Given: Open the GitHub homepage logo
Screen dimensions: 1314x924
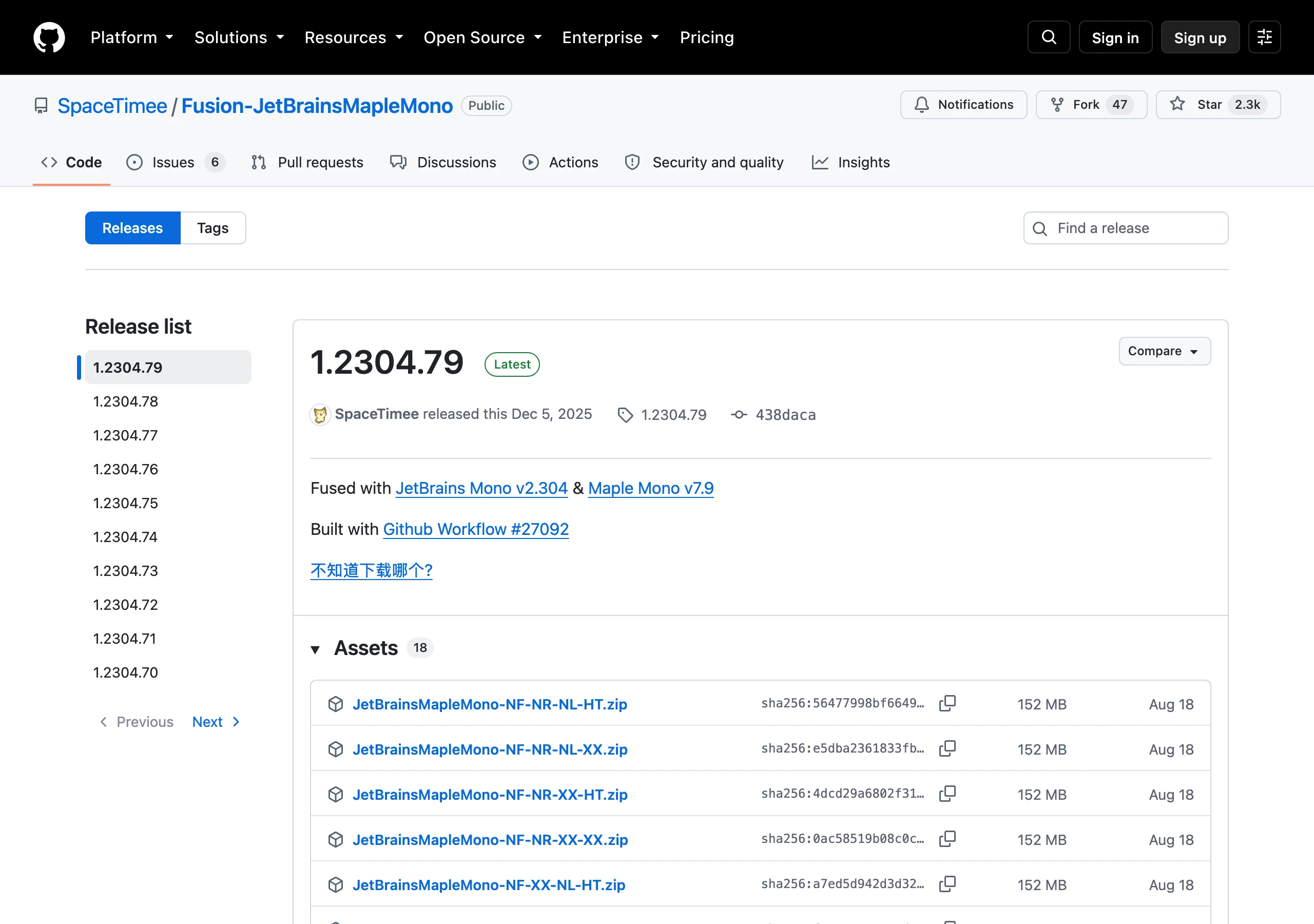Looking at the screenshot, I should 49,37.
